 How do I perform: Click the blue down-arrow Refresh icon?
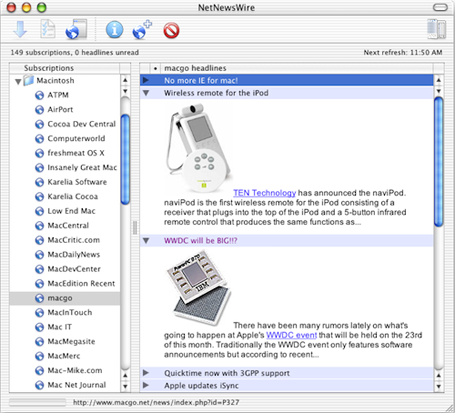point(20,29)
